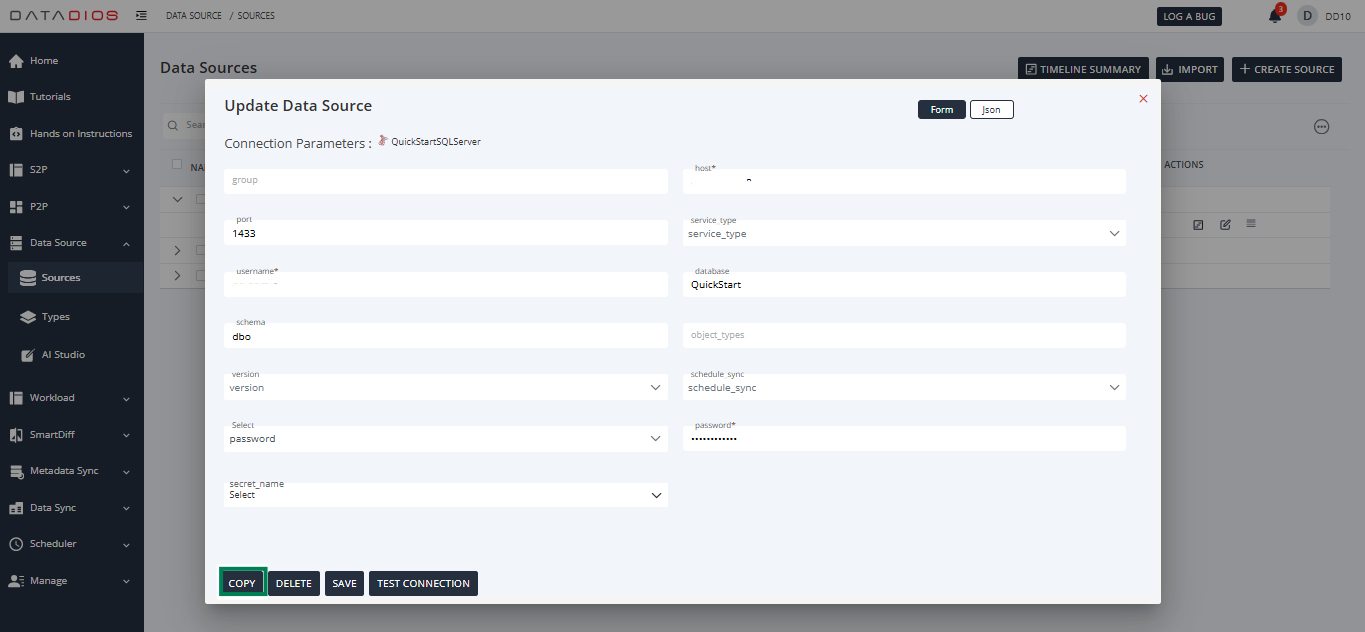Screen dimensions: 1365x632
Task: Expand the schedule_sync dropdown
Action: (904, 387)
